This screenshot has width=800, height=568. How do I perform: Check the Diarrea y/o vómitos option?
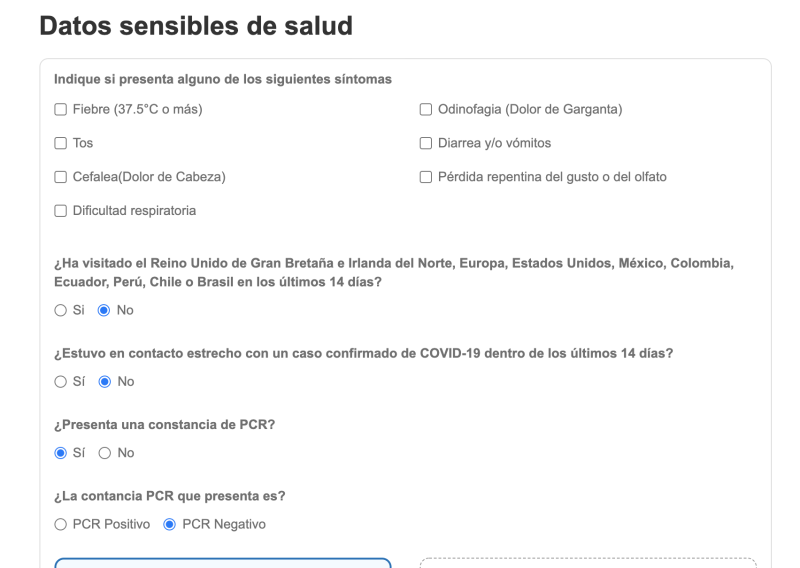point(426,143)
